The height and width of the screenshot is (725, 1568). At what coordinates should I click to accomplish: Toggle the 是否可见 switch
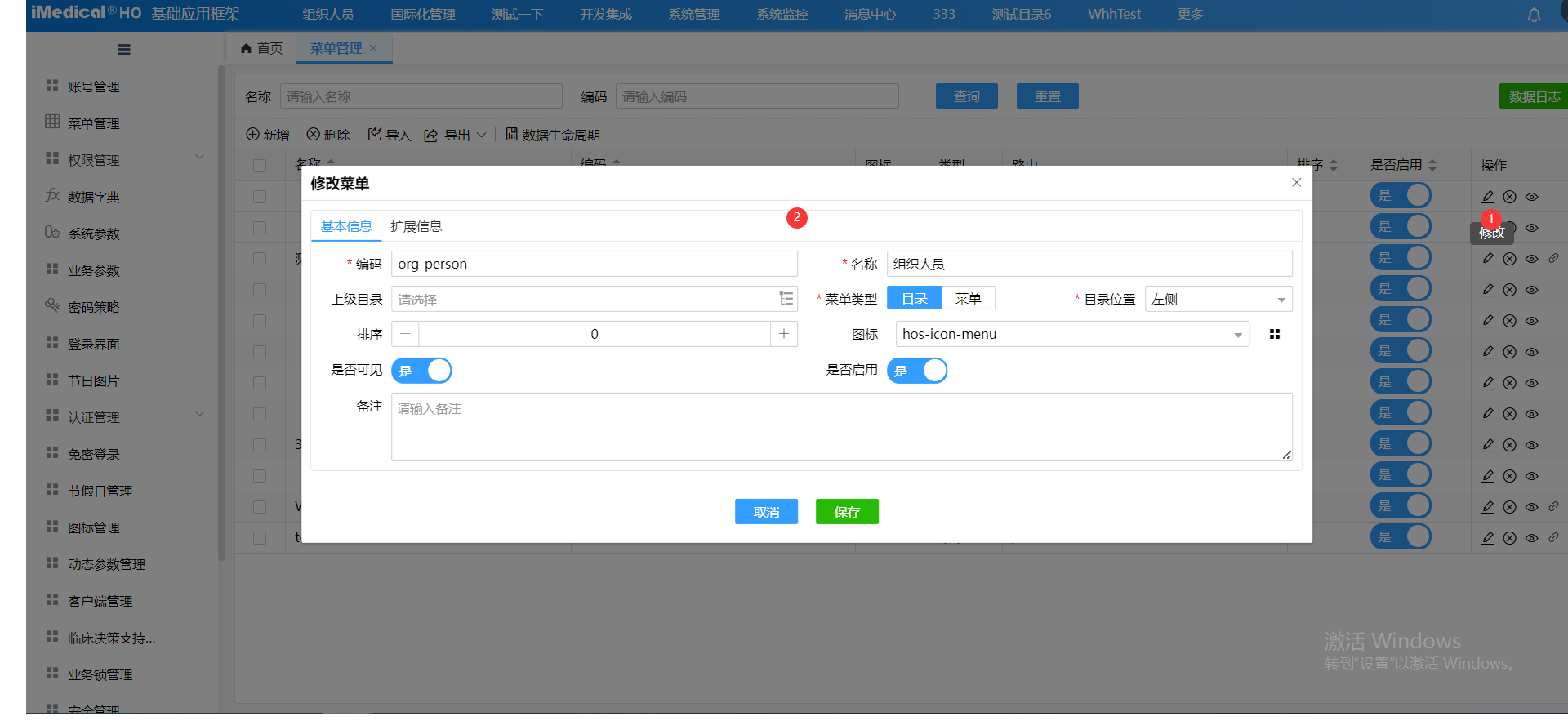click(421, 371)
